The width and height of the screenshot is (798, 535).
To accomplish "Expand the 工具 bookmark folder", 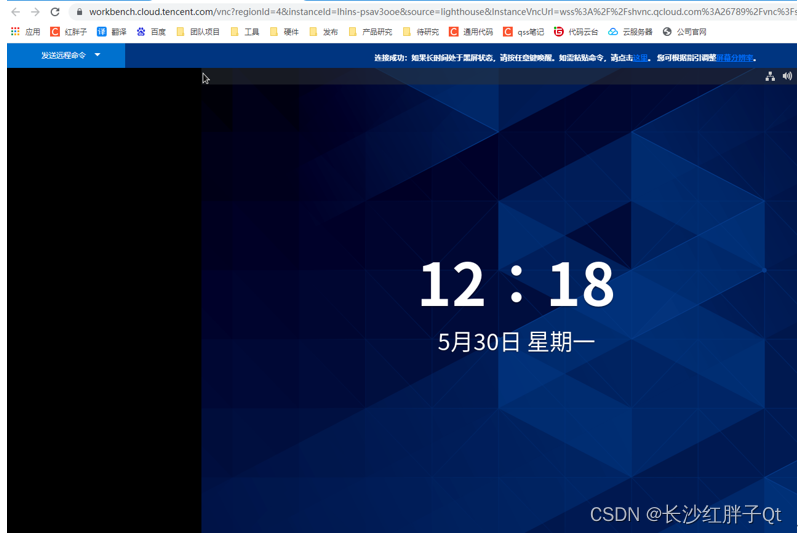I will pos(245,32).
